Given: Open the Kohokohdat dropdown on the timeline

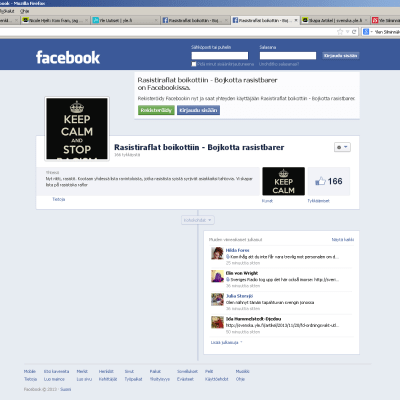Looking at the screenshot, I should [198, 220].
